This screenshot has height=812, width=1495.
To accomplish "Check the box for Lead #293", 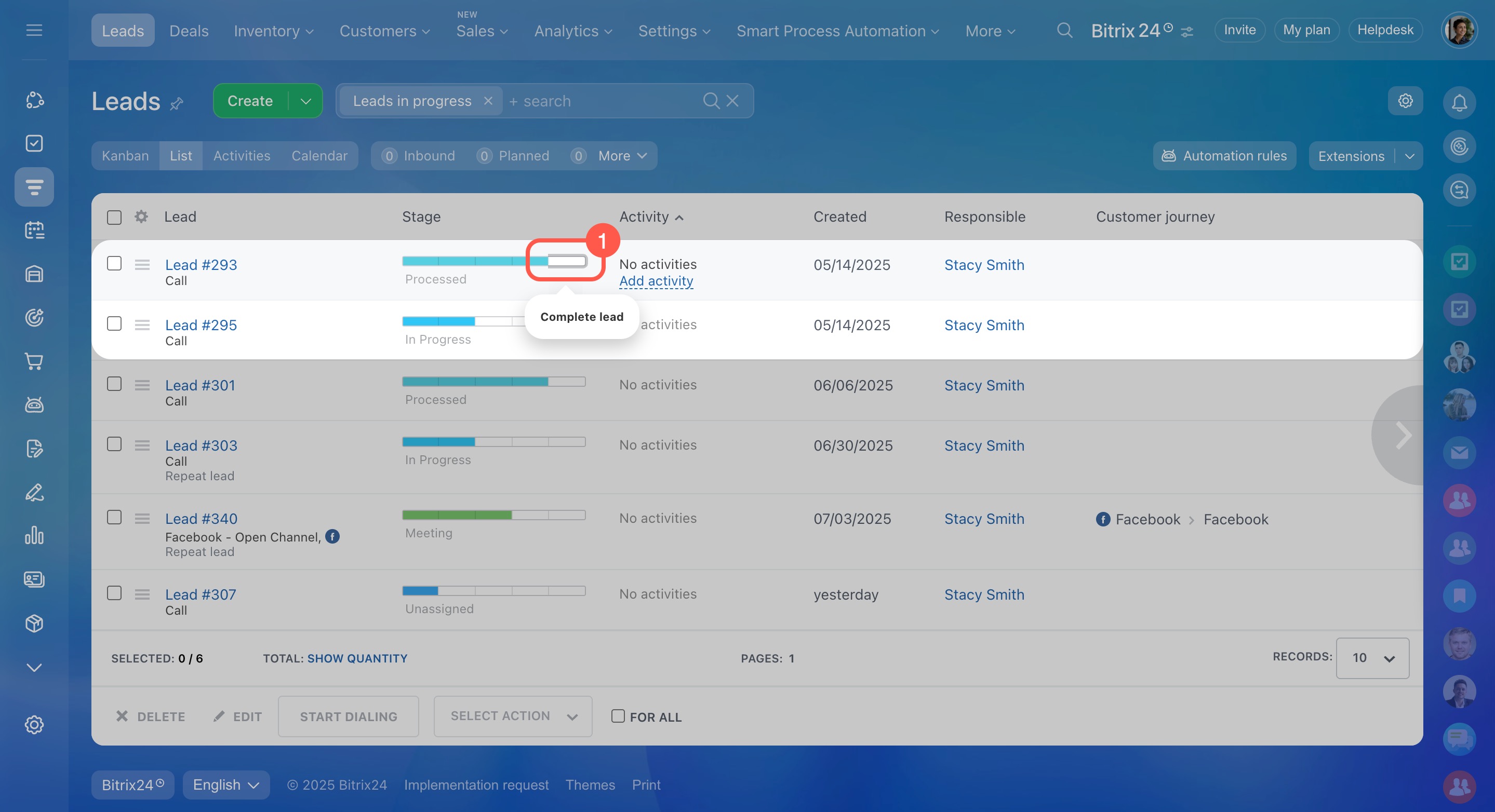I will 114,263.
